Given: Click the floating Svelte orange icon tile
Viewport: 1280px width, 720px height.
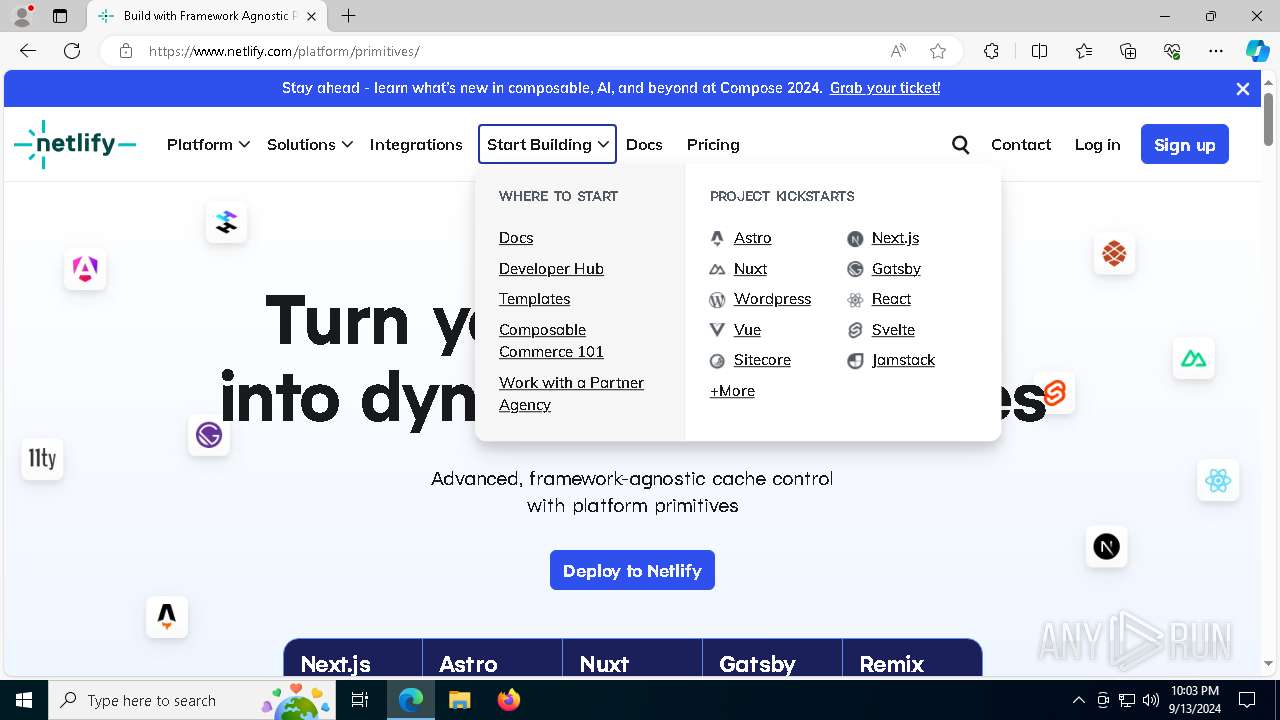Looking at the screenshot, I should point(1054,393).
